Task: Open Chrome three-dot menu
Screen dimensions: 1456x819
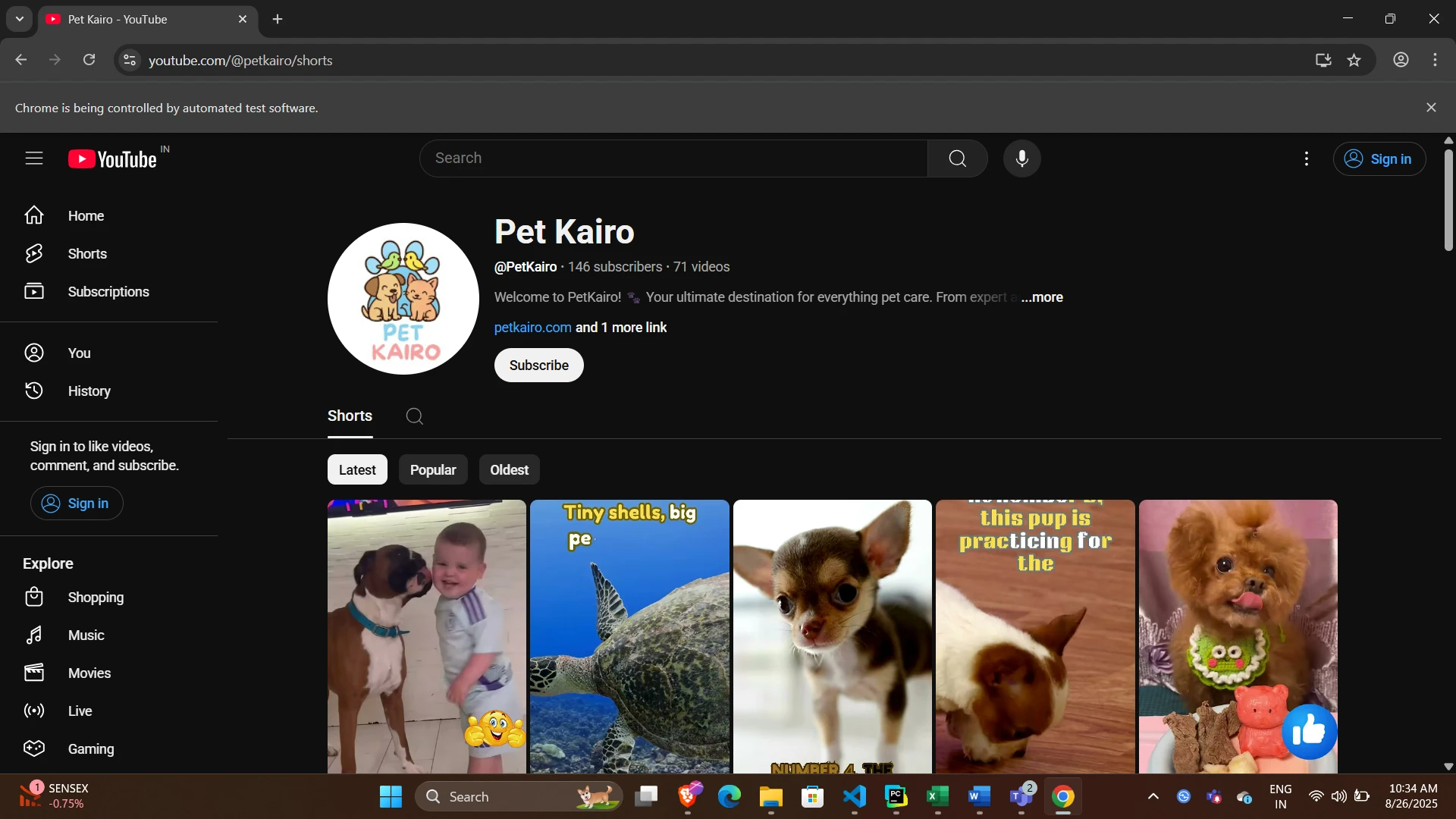Action: click(x=1435, y=60)
